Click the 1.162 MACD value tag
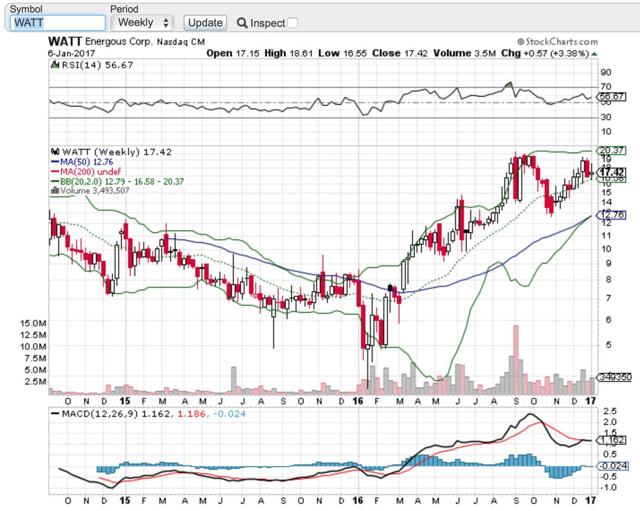The height and width of the screenshot is (511, 640). 611,440
